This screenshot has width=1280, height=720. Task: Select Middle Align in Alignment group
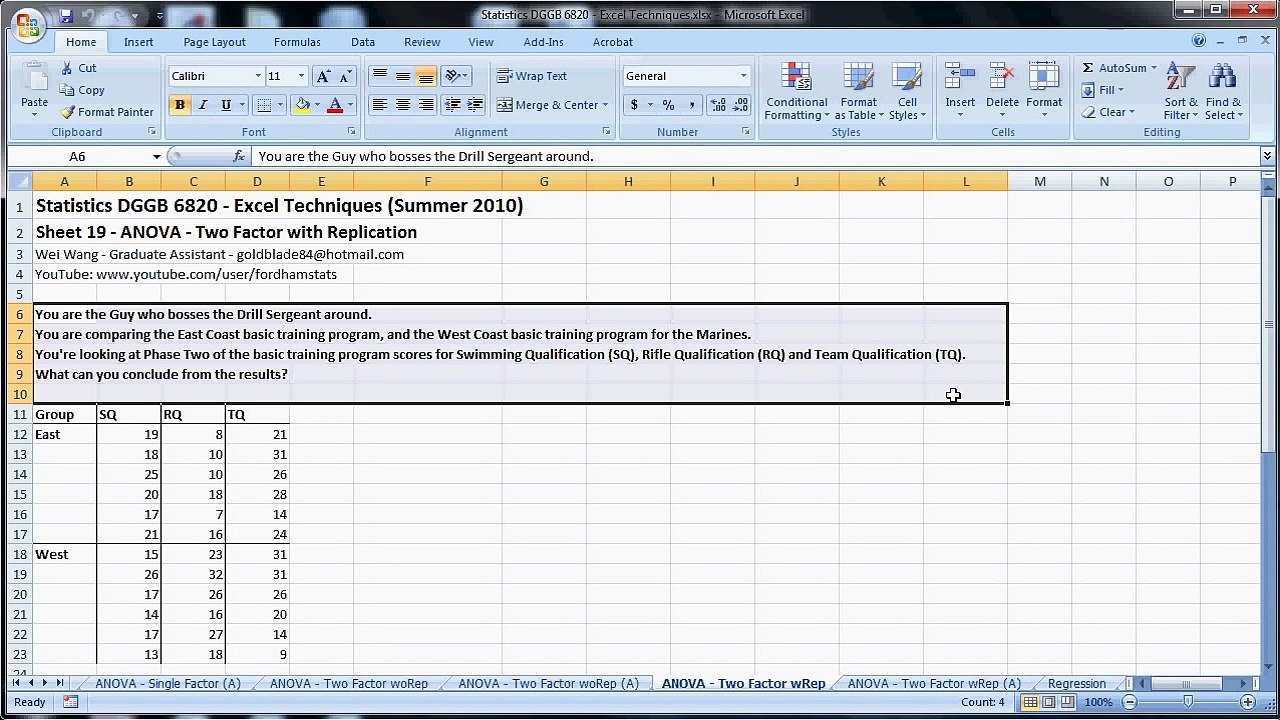click(403, 76)
